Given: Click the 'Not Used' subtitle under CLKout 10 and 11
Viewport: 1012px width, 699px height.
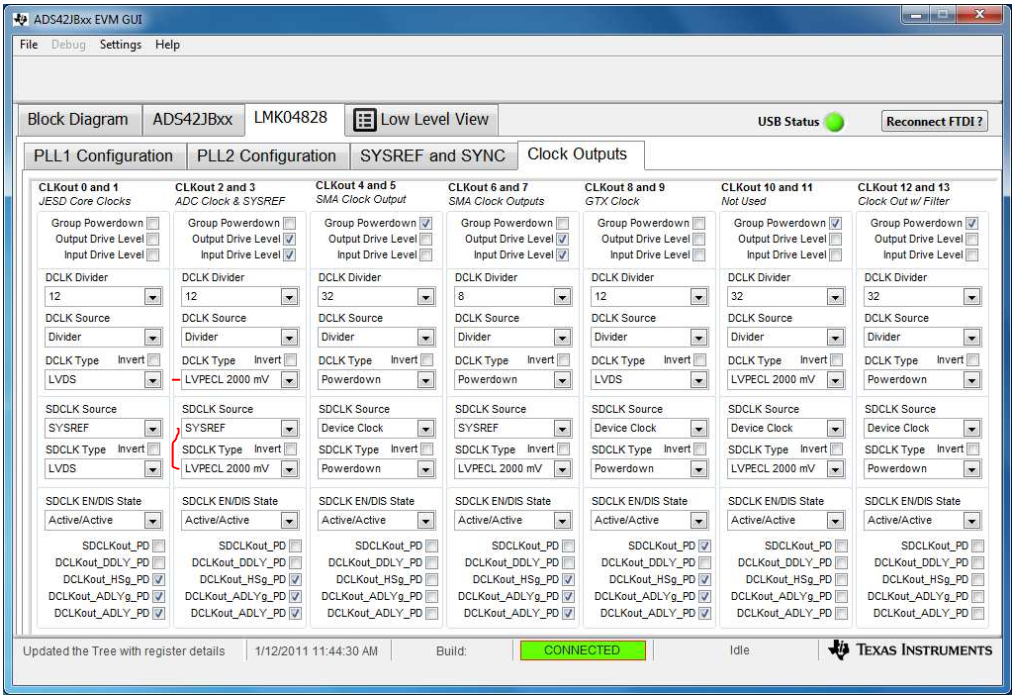Looking at the screenshot, I should point(744,201).
